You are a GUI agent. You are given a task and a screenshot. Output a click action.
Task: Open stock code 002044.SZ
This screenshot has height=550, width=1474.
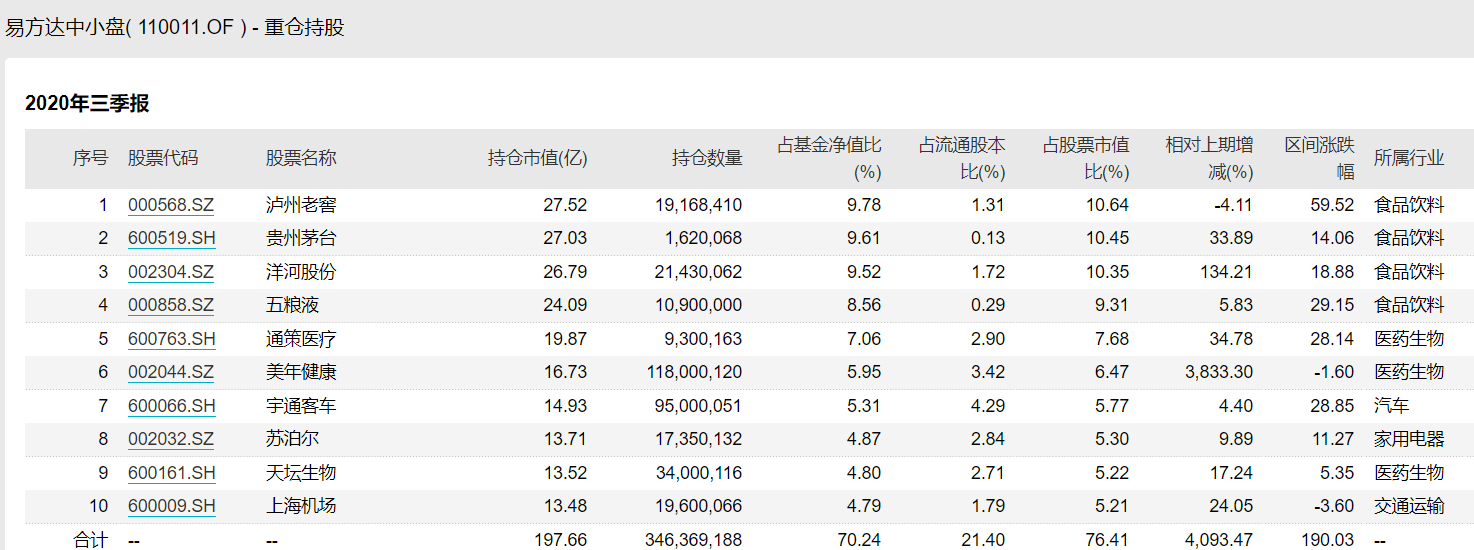click(x=171, y=372)
